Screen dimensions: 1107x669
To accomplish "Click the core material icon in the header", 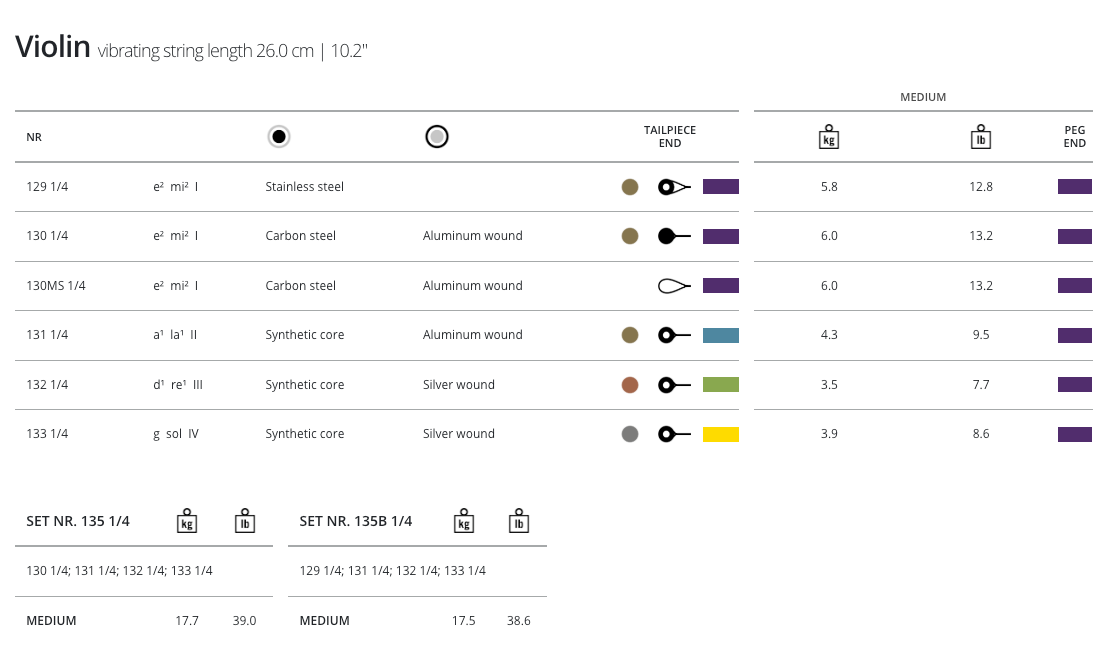I will click(x=279, y=137).
